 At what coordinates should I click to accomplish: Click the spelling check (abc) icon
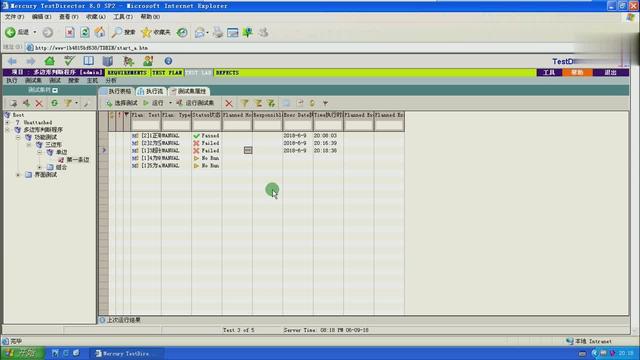tap(69, 61)
